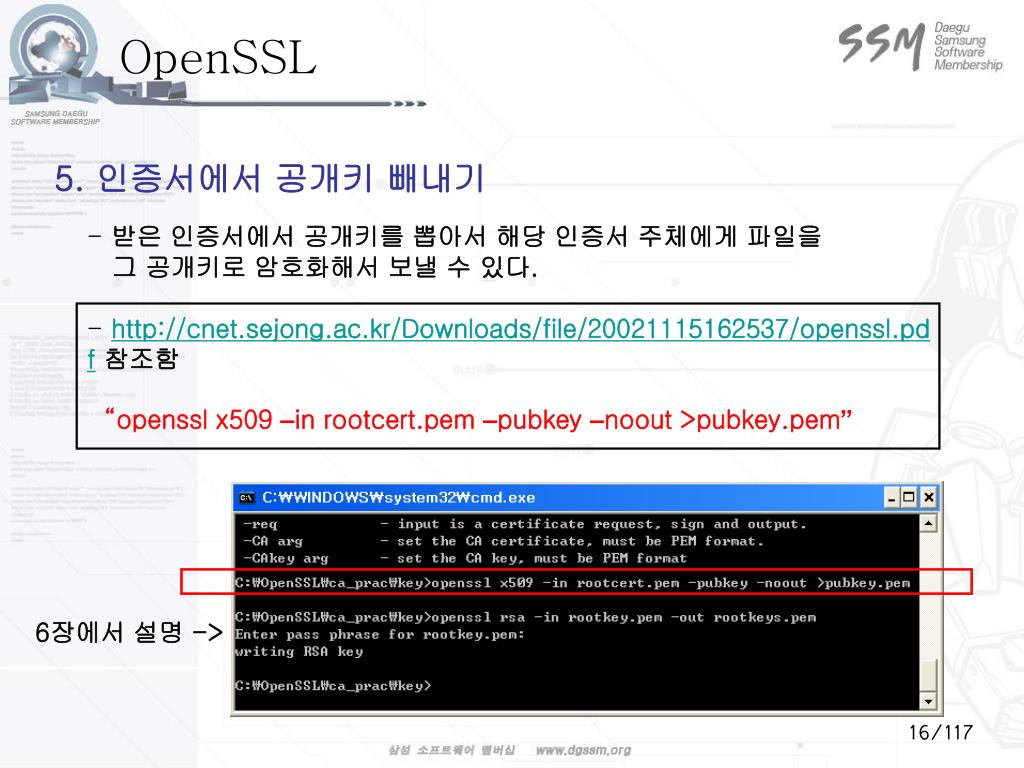Image resolution: width=1024 pixels, height=768 pixels.
Task: Click the last command prompt line in cmd
Action: pyautogui.click(x=332, y=686)
